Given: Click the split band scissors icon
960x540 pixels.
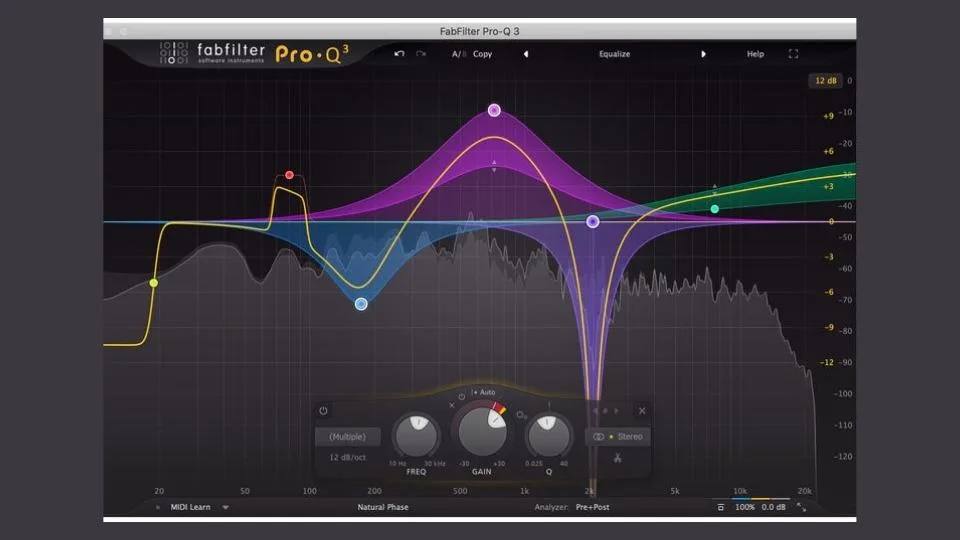Looking at the screenshot, I should pyautogui.click(x=618, y=457).
